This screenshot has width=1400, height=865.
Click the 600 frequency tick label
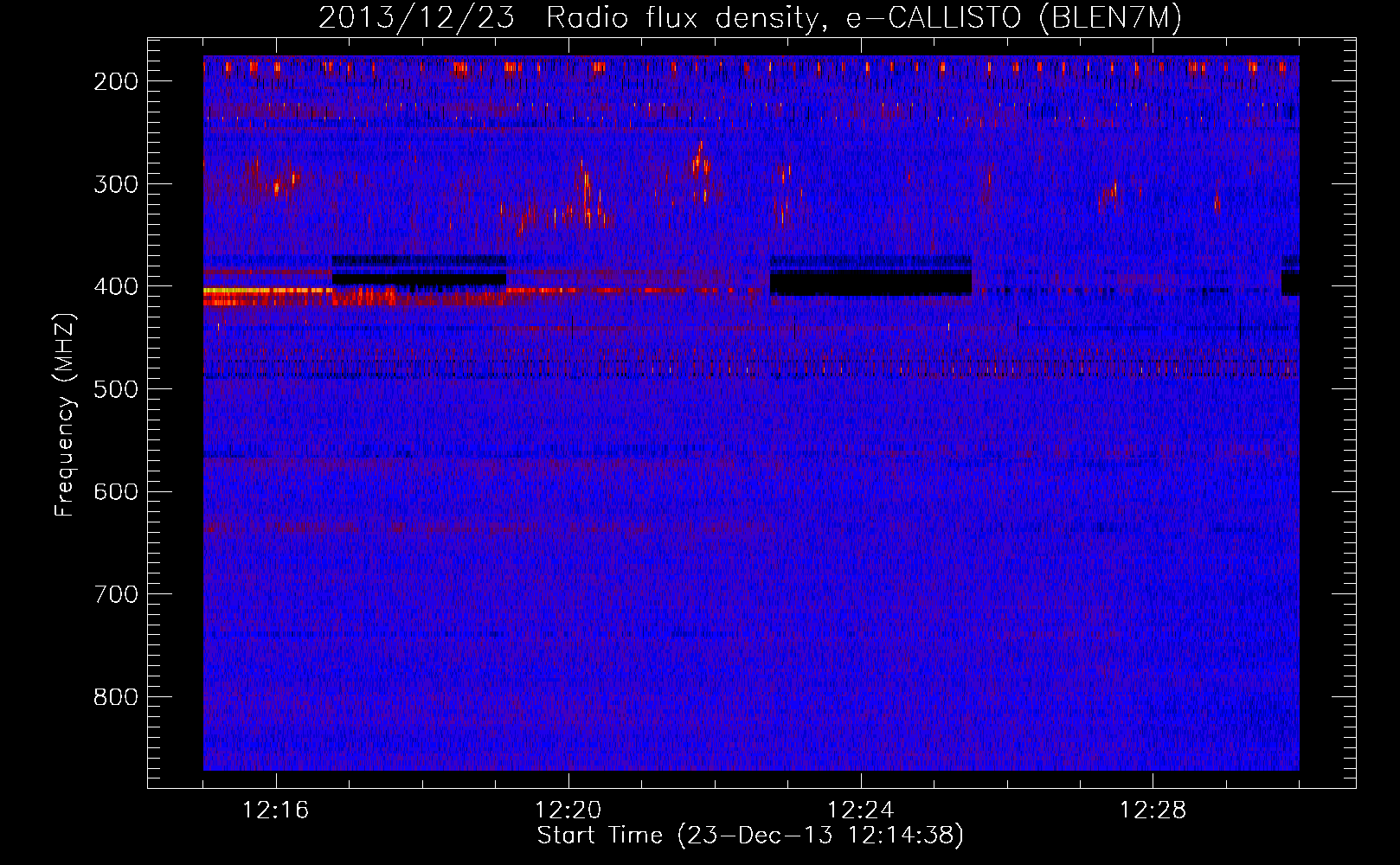116,491
